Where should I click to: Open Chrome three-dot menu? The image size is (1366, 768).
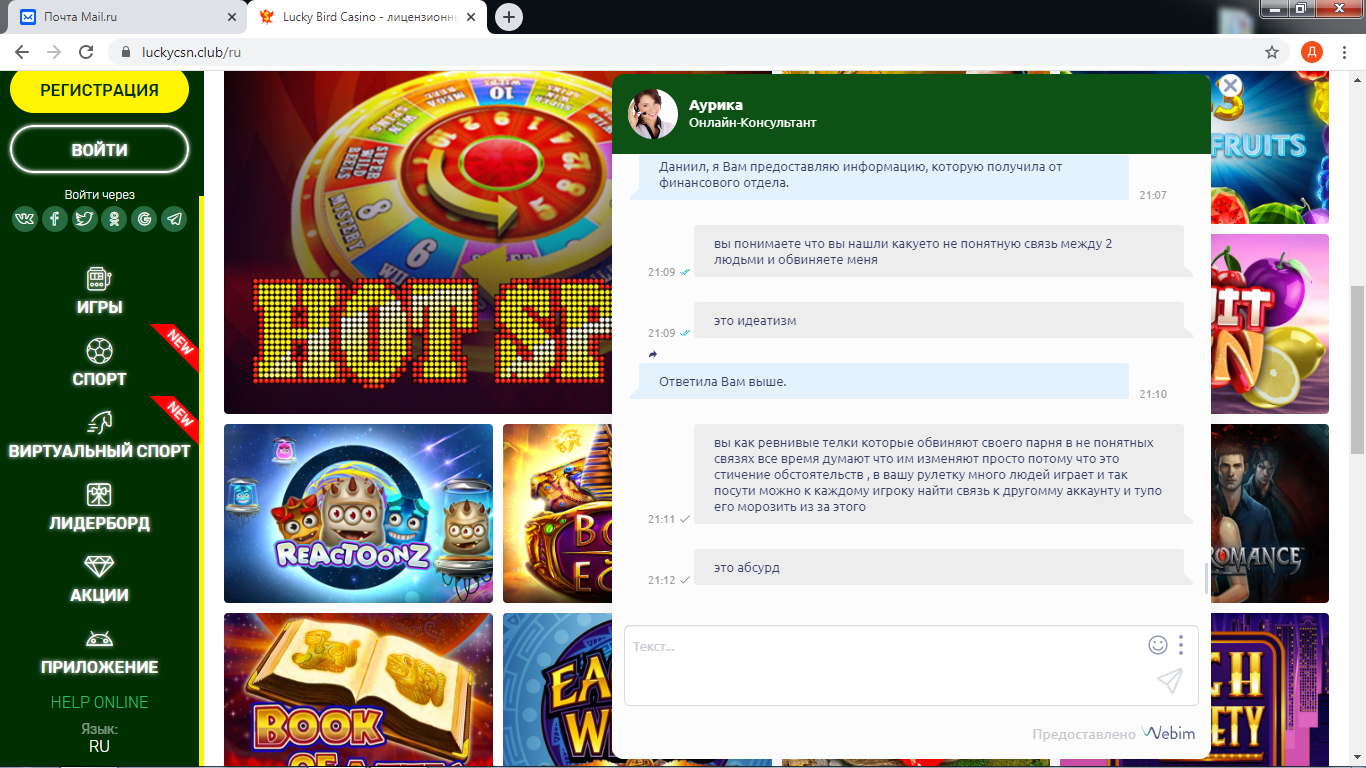coord(1345,52)
